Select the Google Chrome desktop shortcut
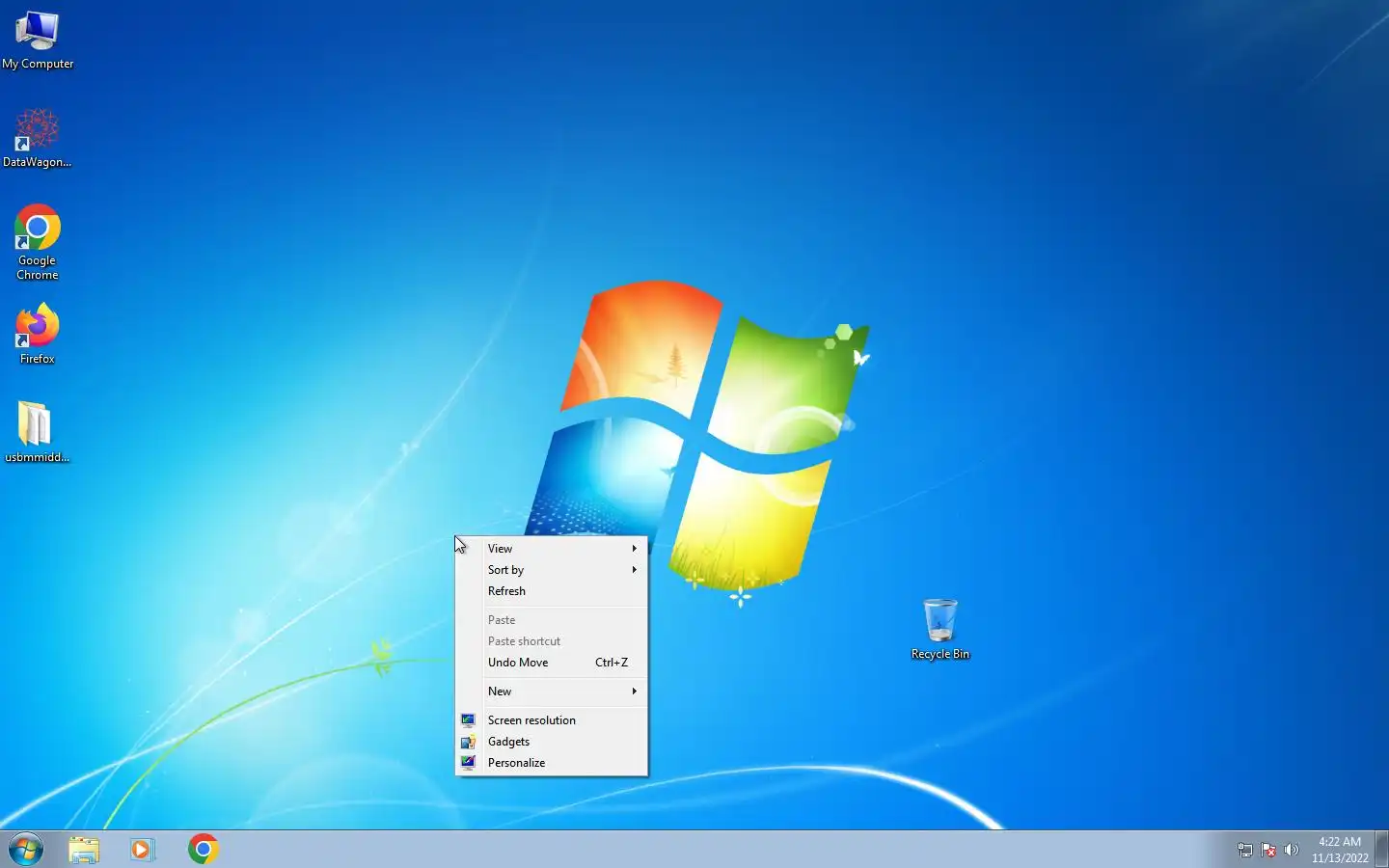Viewport: 1389px width, 868px height. click(38, 241)
